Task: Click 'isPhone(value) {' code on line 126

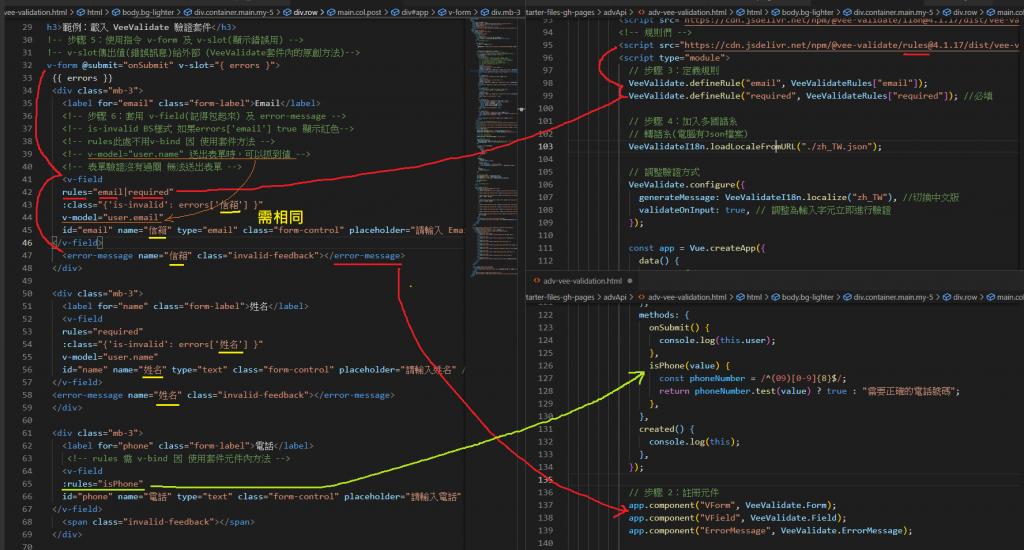Action: 690,365
